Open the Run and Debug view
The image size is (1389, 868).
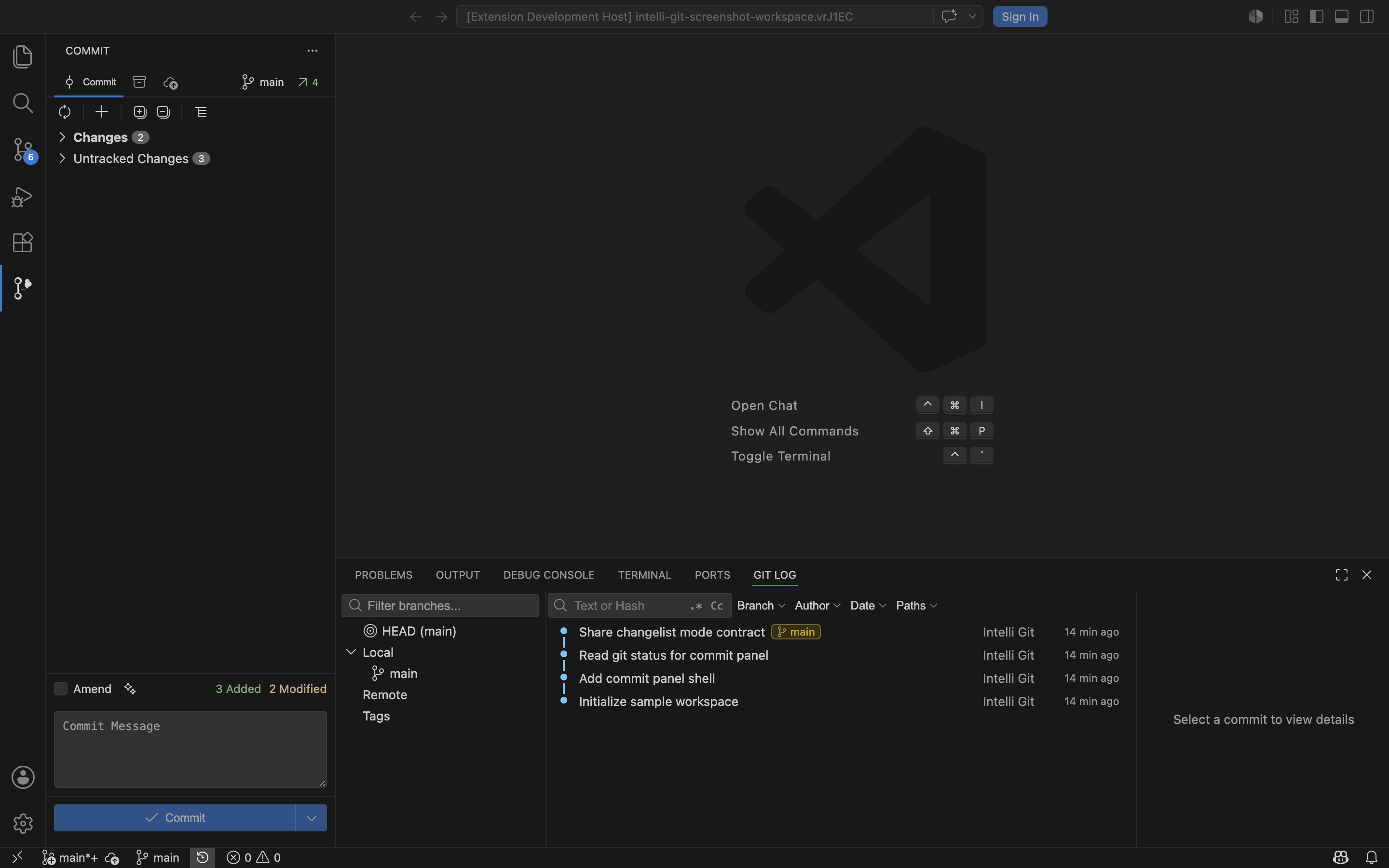[x=22, y=196]
